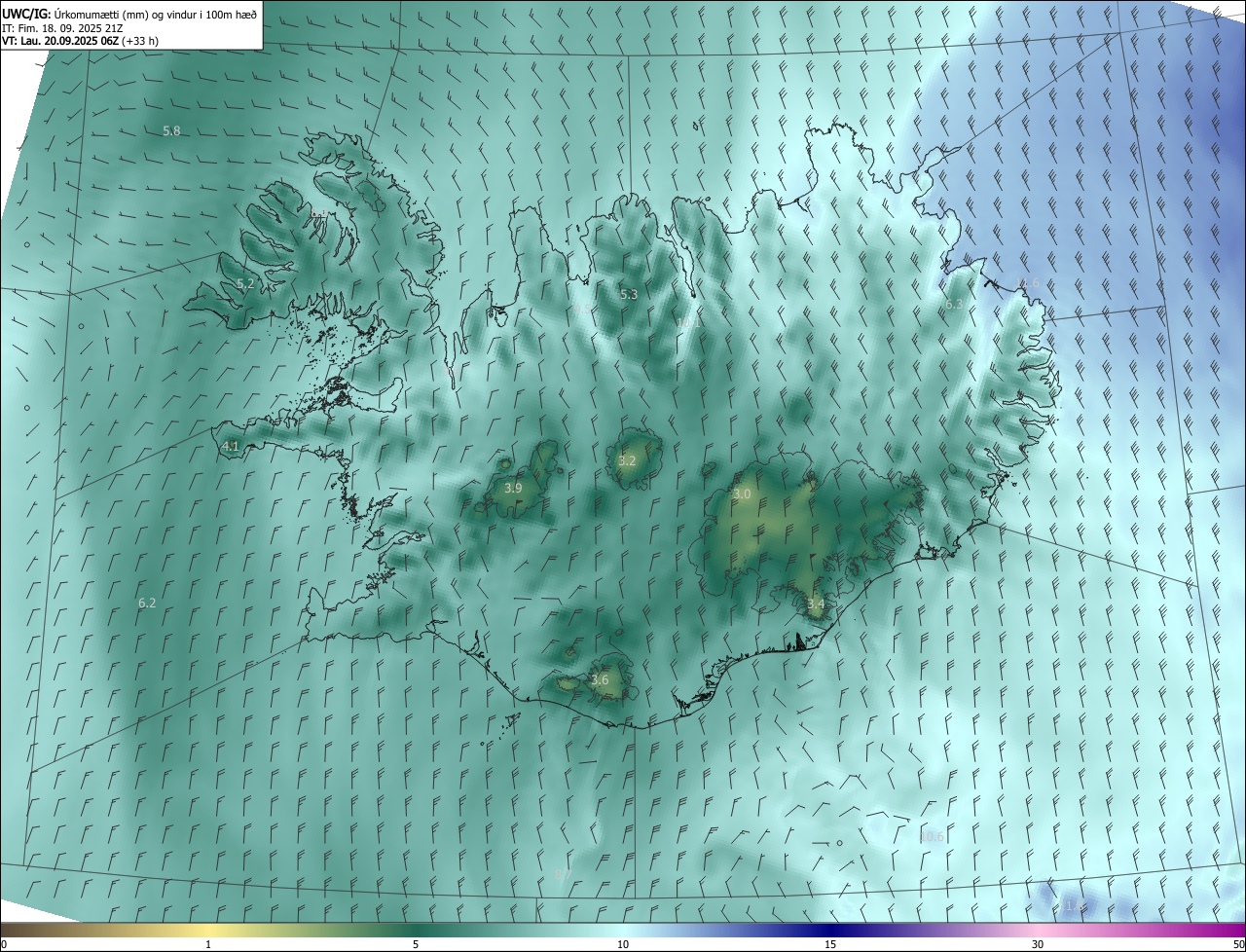The height and width of the screenshot is (952, 1246).
Task: Click the map value '3.6' on Mýrdalsjökull
Action: coord(600,680)
